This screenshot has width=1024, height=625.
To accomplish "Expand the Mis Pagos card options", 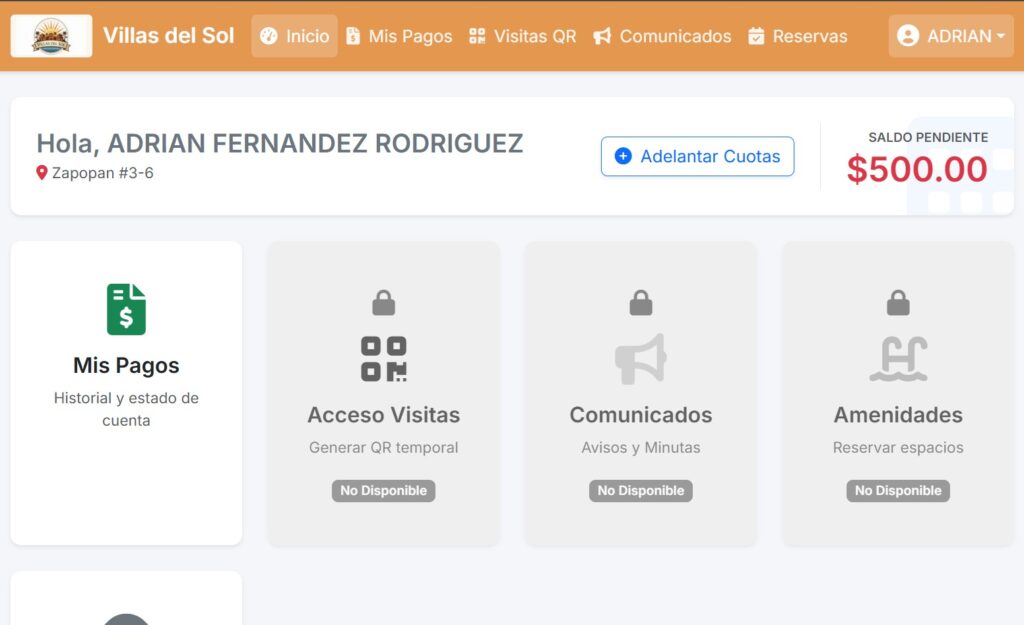I will (x=126, y=393).
